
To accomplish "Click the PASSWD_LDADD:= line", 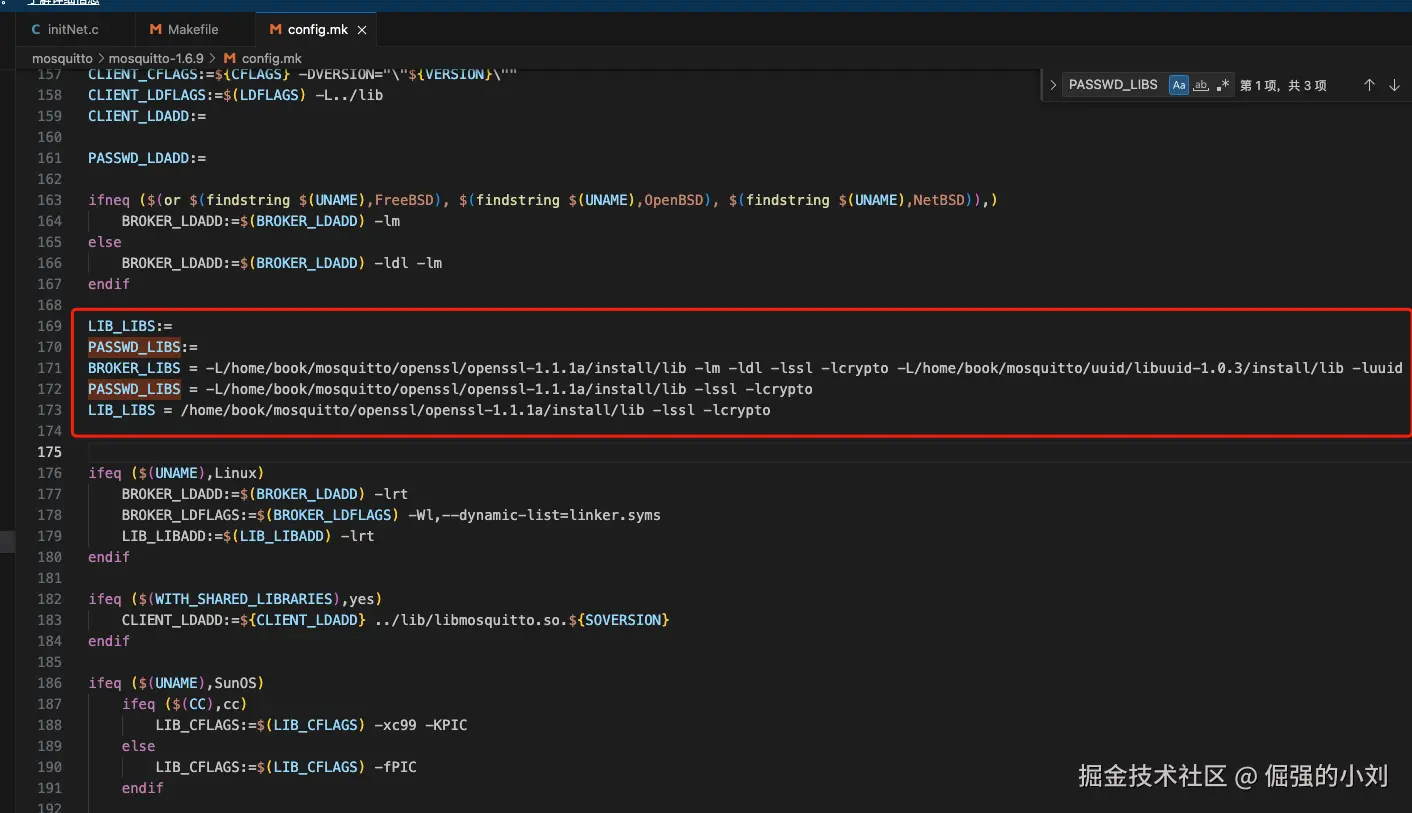I will coord(147,158).
